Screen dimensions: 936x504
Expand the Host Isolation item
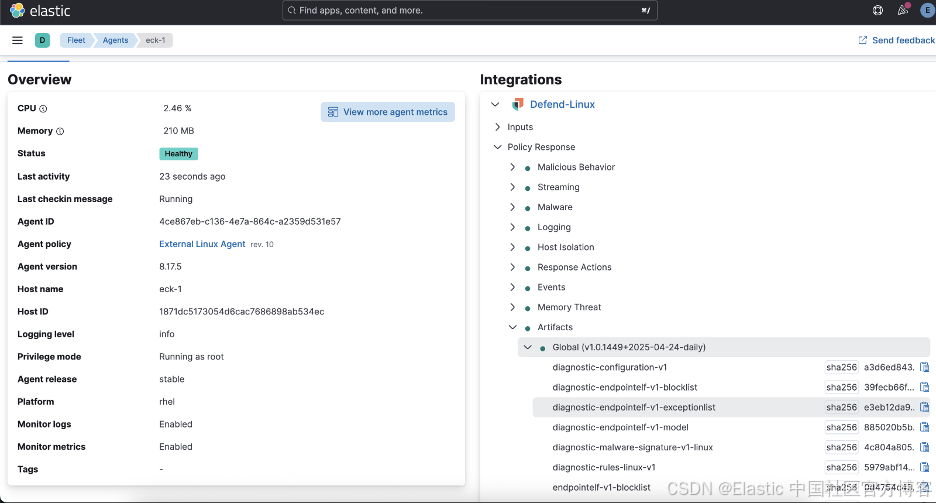click(x=512, y=247)
